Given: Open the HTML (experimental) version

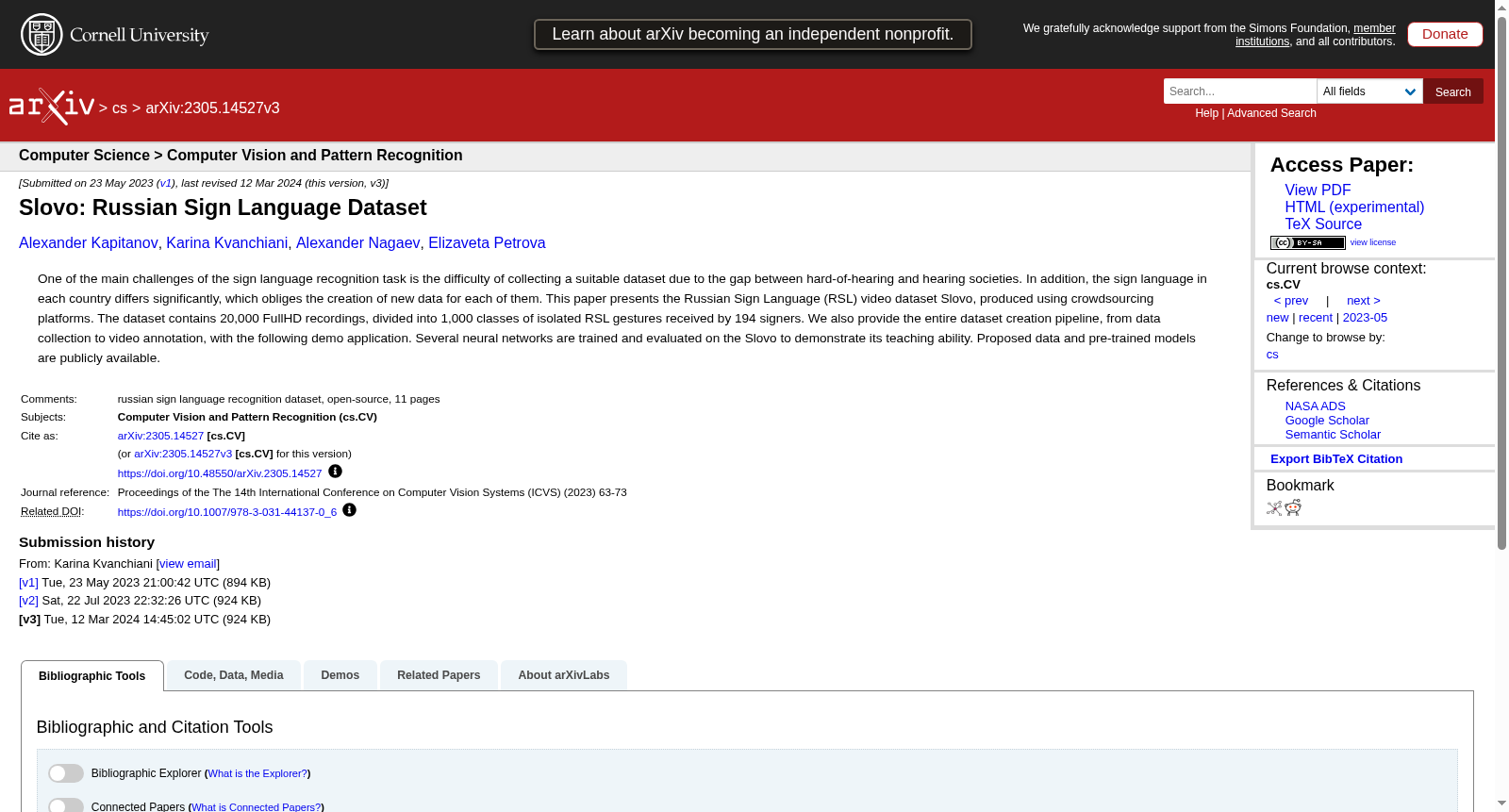Looking at the screenshot, I should point(1354,207).
